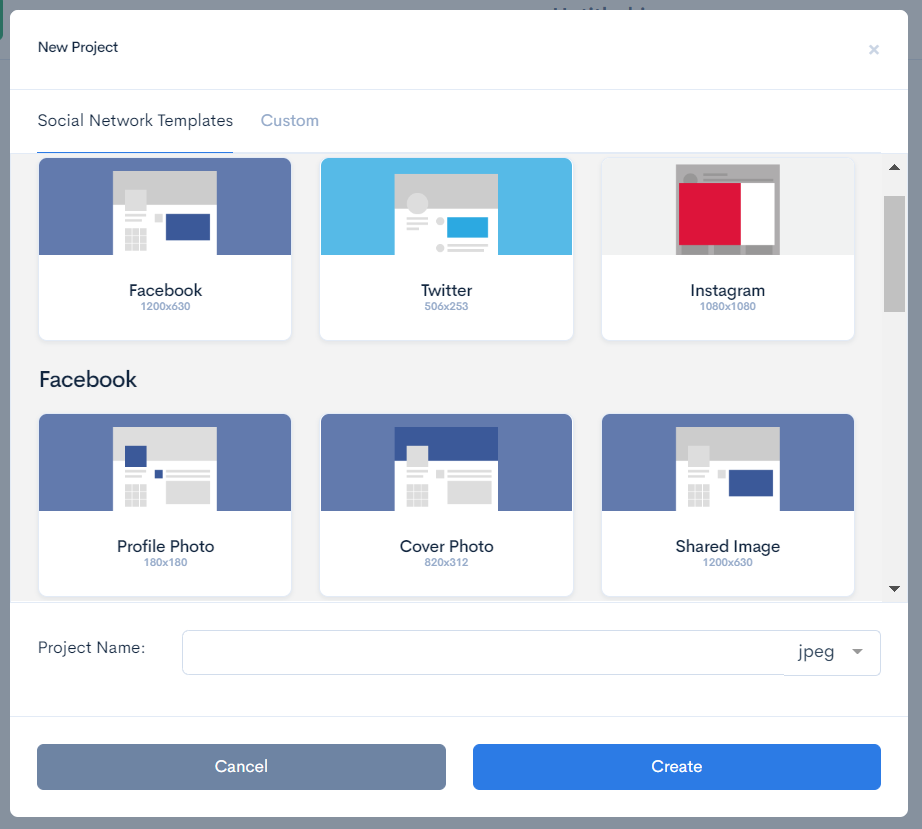Image resolution: width=922 pixels, height=829 pixels.
Task: Click the Project Name input field
Action: coord(483,653)
